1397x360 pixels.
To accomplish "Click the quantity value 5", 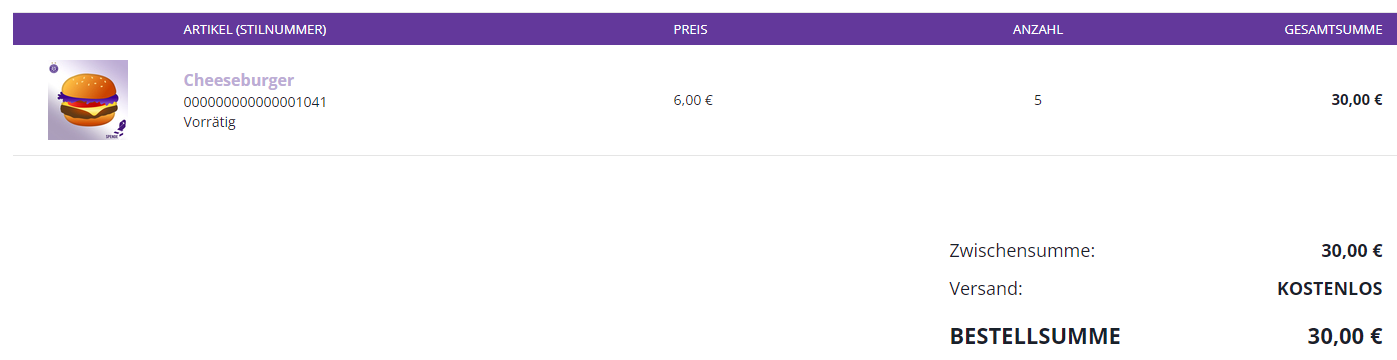I will (1038, 100).
